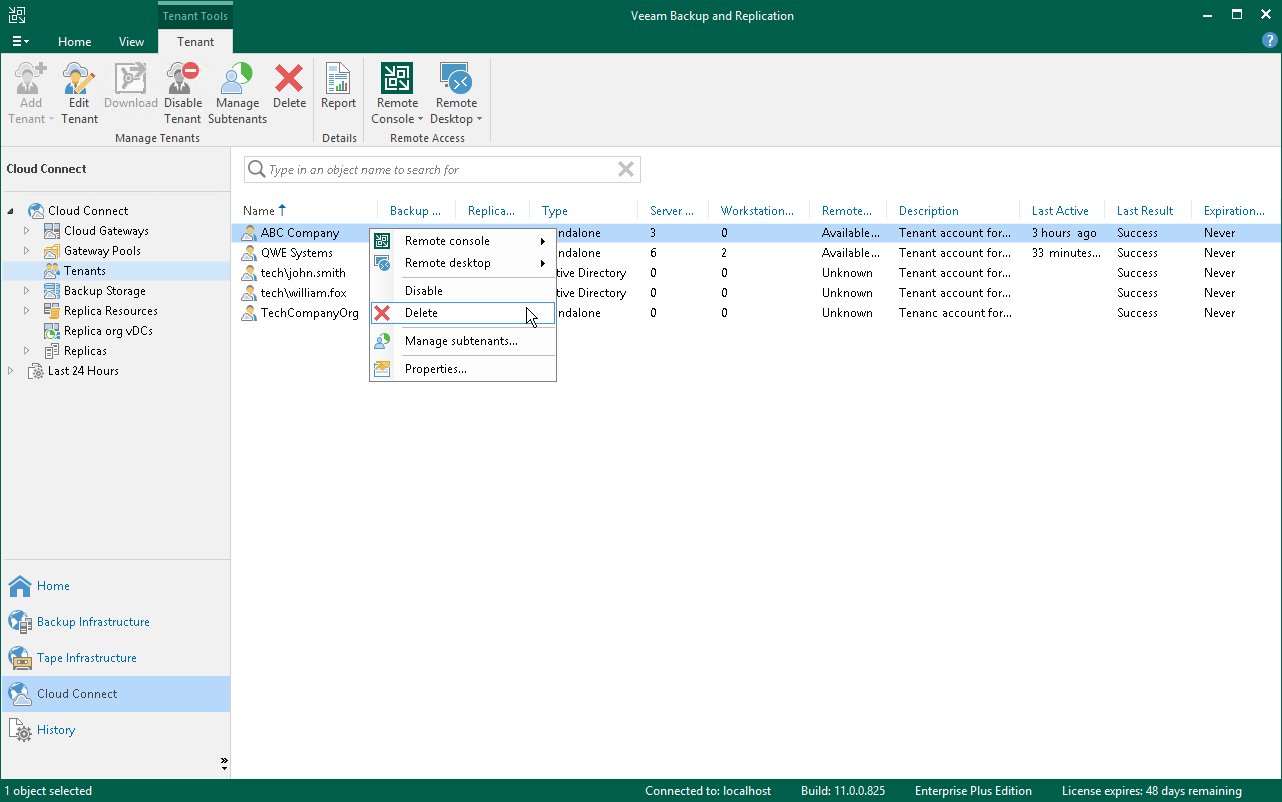
Task: Expand the Gateway Pools tree node
Action: [27, 251]
